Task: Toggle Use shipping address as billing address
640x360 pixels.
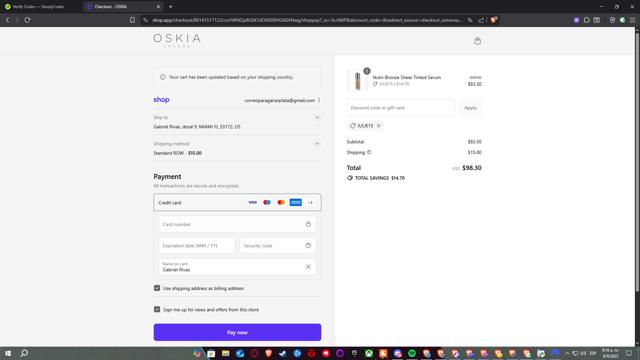Action: pos(157,288)
